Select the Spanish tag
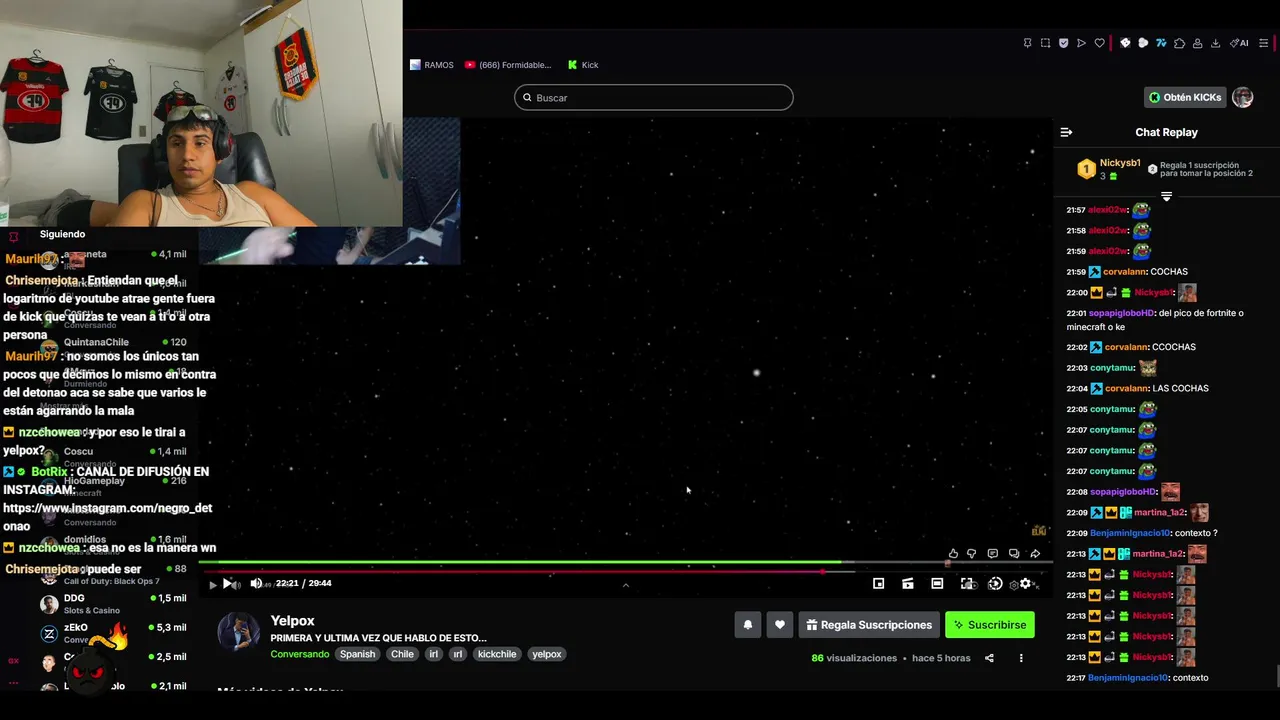 (x=357, y=654)
